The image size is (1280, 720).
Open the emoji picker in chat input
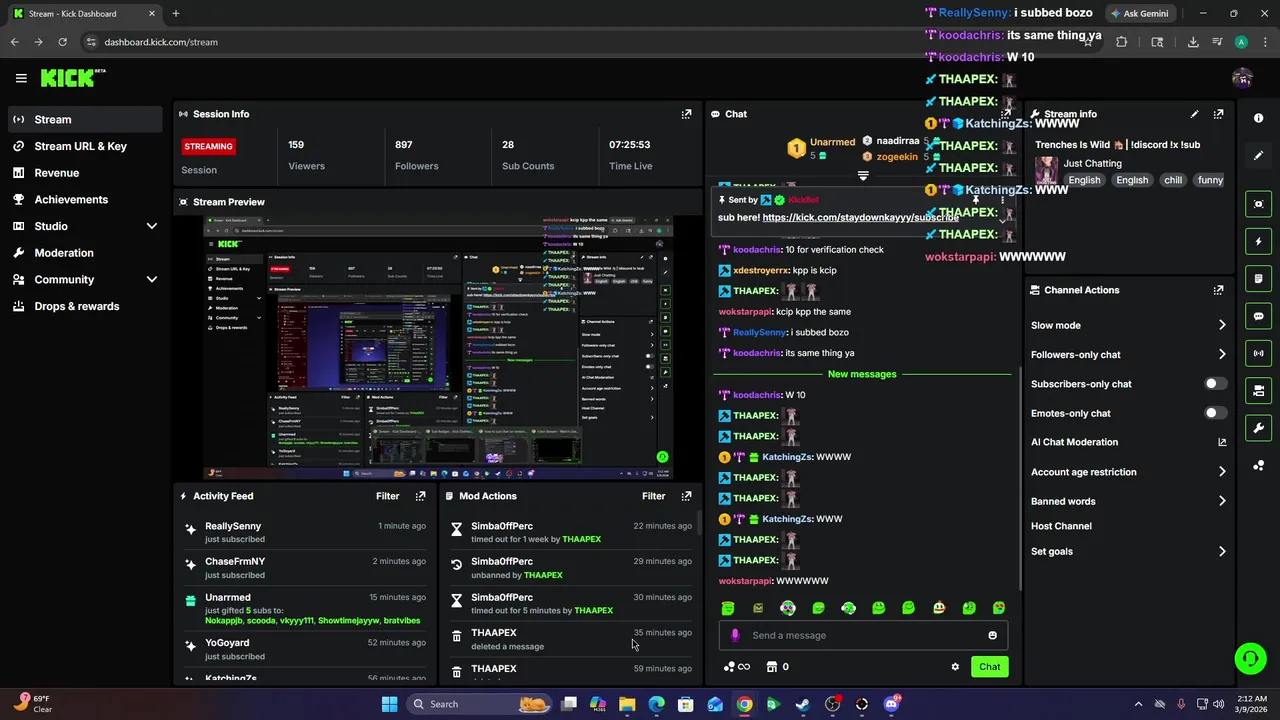992,635
